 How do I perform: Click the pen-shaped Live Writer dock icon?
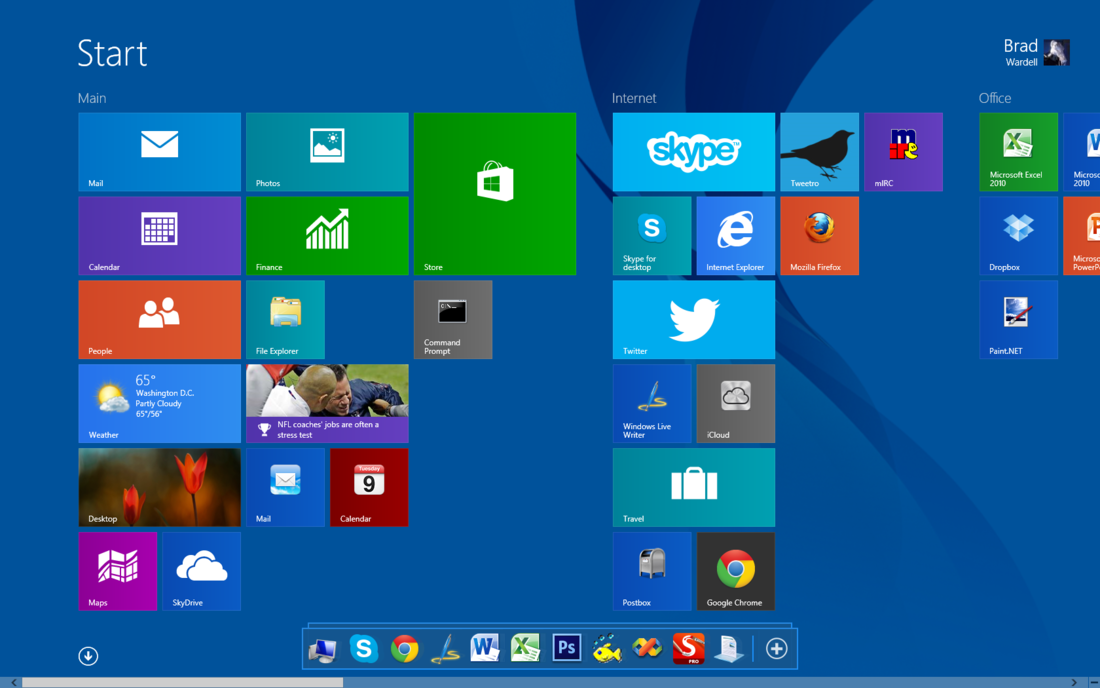click(445, 649)
